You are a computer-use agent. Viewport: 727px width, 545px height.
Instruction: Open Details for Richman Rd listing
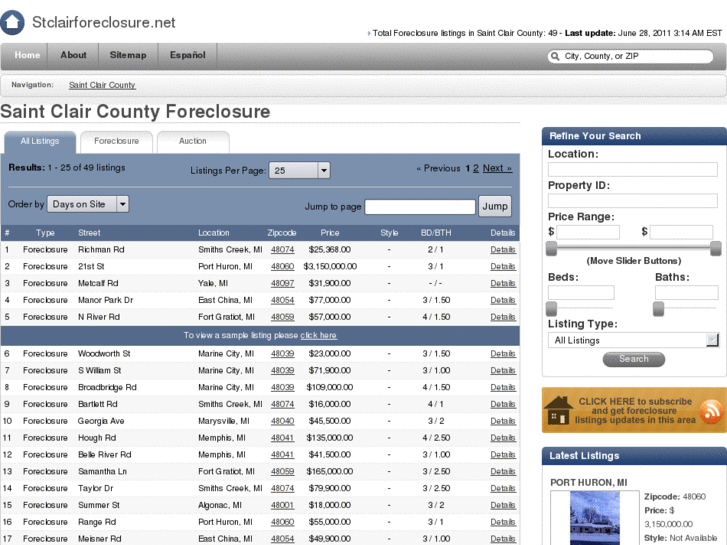pos(503,250)
